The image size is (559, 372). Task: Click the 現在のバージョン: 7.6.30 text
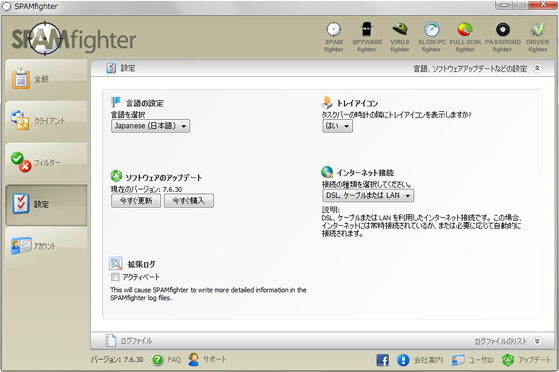click(147, 189)
